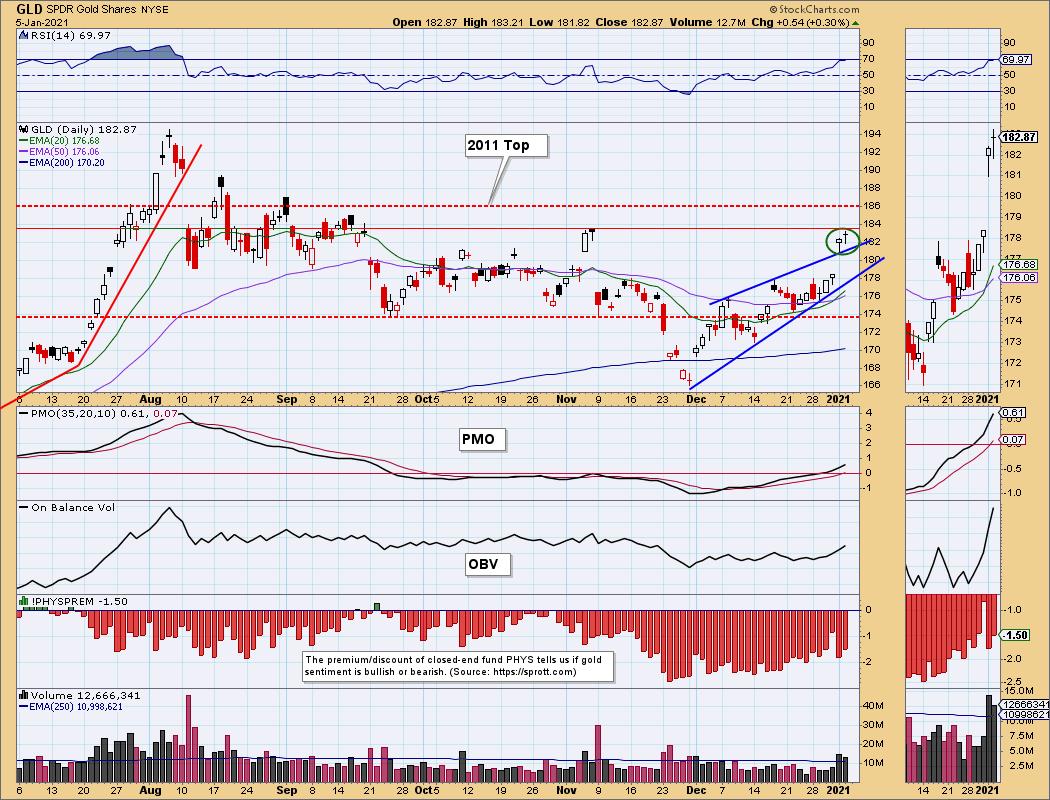Image resolution: width=1050 pixels, height=800 pixels.
Task: Click the 10998621 volume EMA tag
Action: point(1025,715)
